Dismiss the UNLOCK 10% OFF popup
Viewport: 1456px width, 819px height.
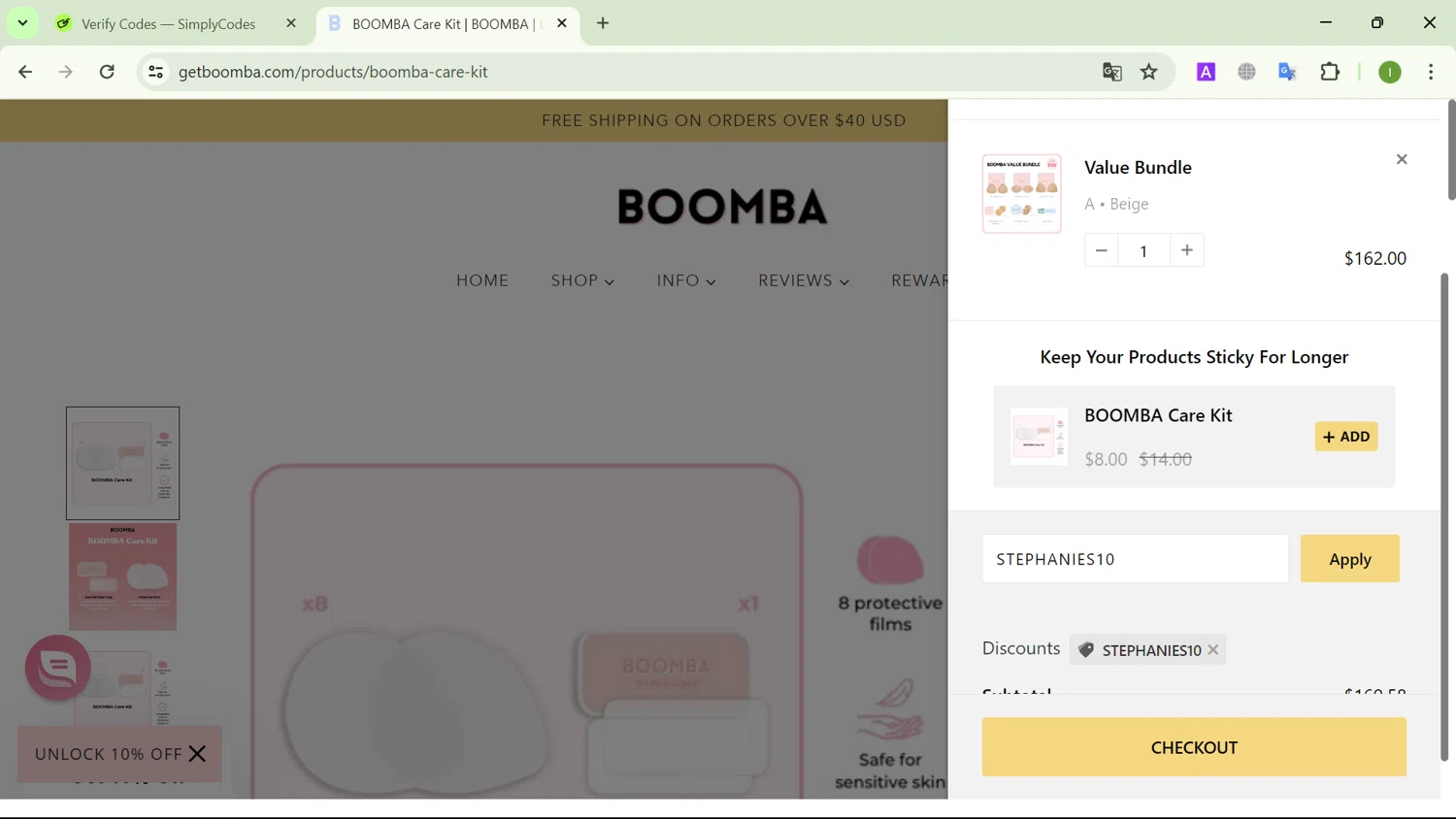coord(197,754)
